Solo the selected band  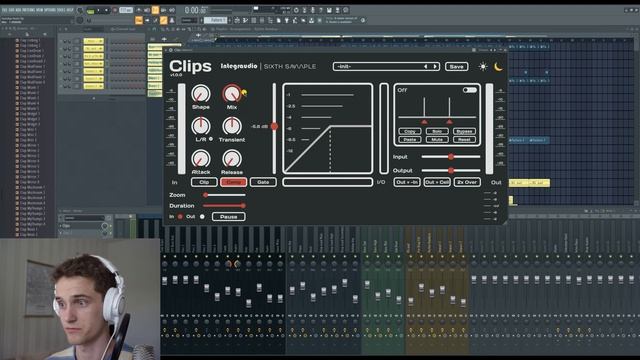437,131
